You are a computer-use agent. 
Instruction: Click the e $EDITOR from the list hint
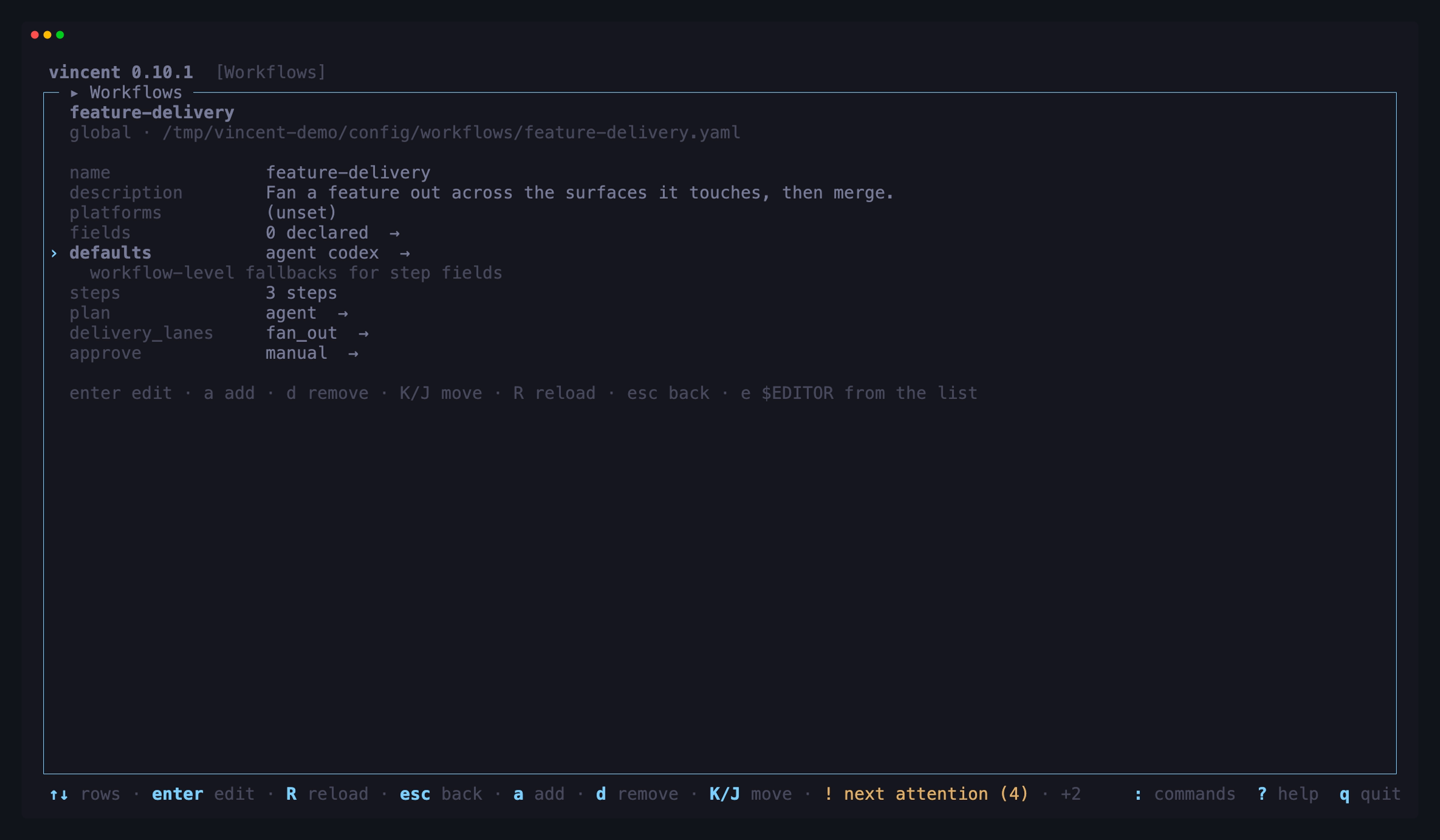[x=859, y=394]
